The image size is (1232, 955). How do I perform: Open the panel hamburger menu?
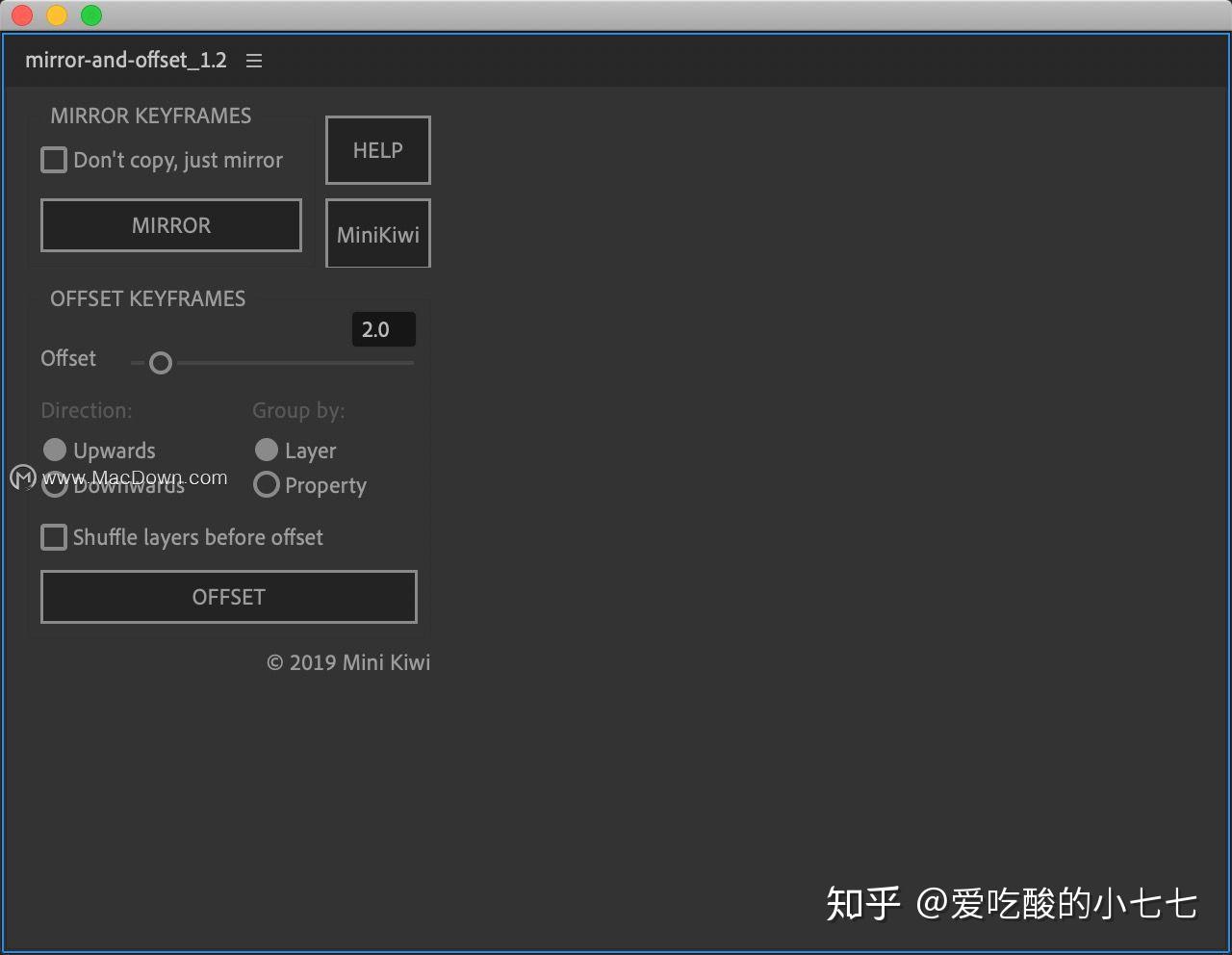(x=253, y=60)
